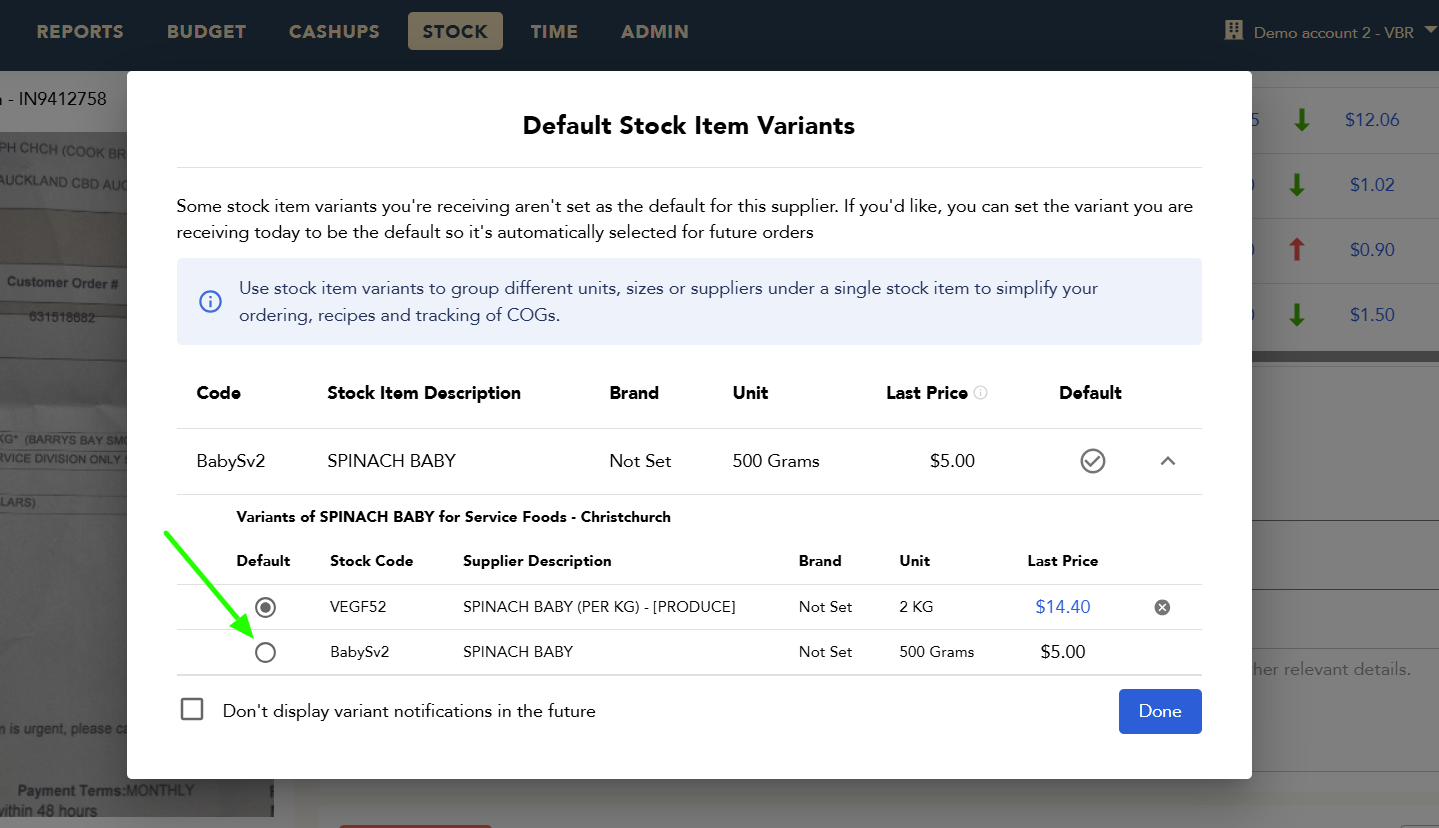Viewport: 1439px width, 828px height.
Task: Open the REPORTS navigation tab
Action: coord(80,31)
